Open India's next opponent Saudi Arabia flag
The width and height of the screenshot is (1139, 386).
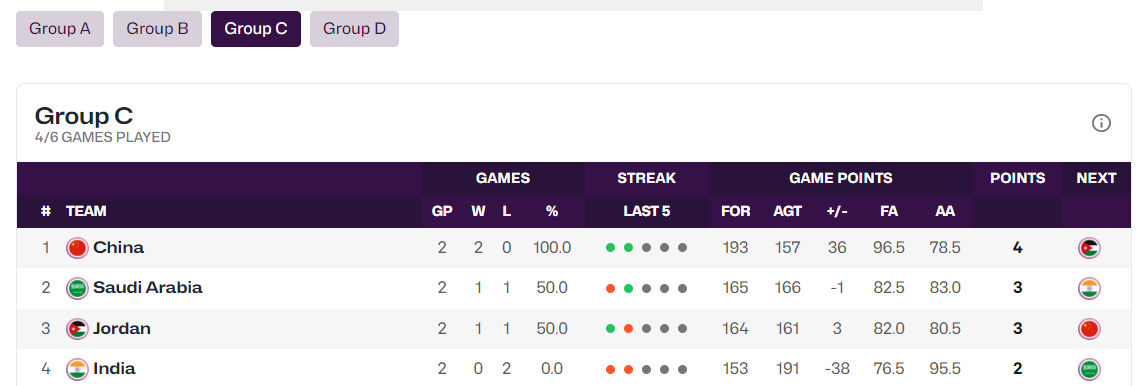[x=1089, y=369]
